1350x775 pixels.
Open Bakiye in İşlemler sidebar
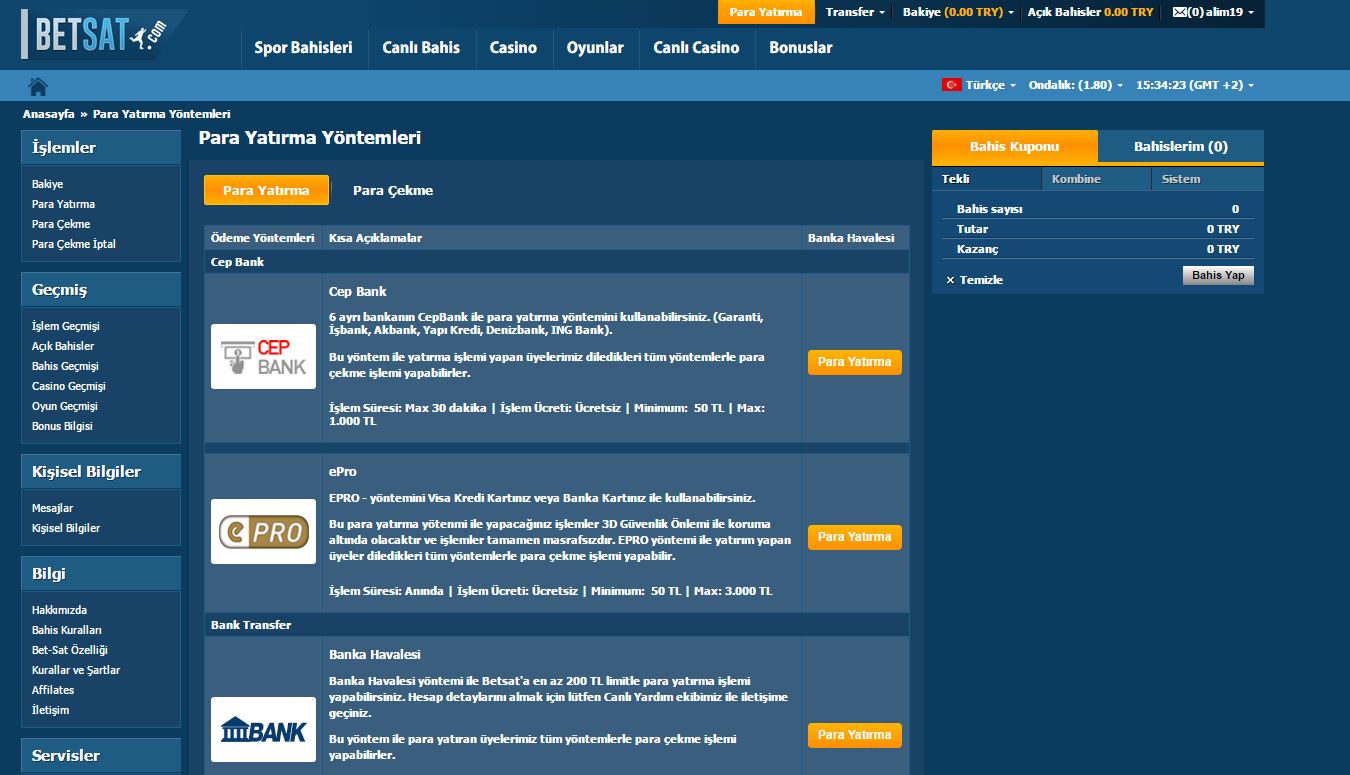(x=47, y=184)
